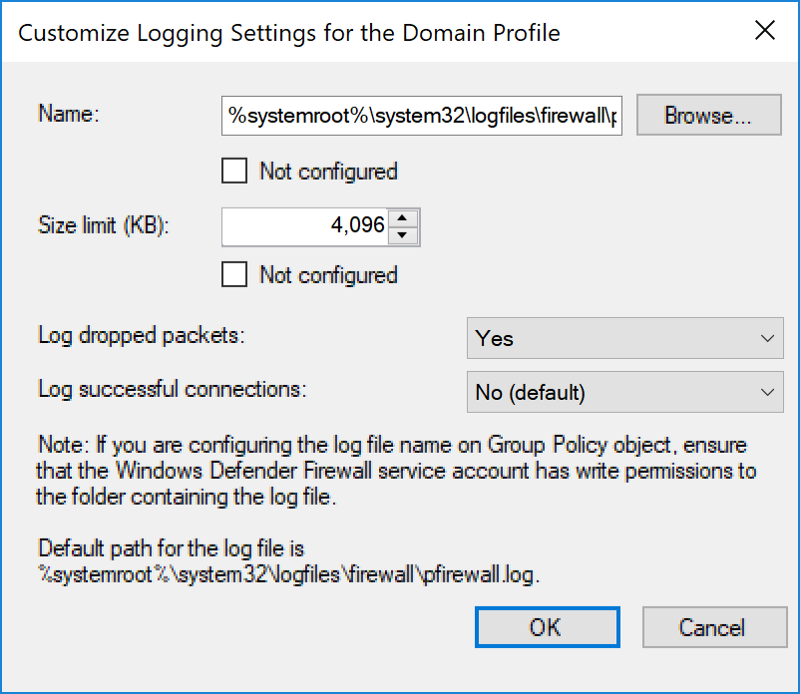This screenshot has width=800, height=694.
Task: Focus the log file Name path field
Action: [x=421, y=116]
